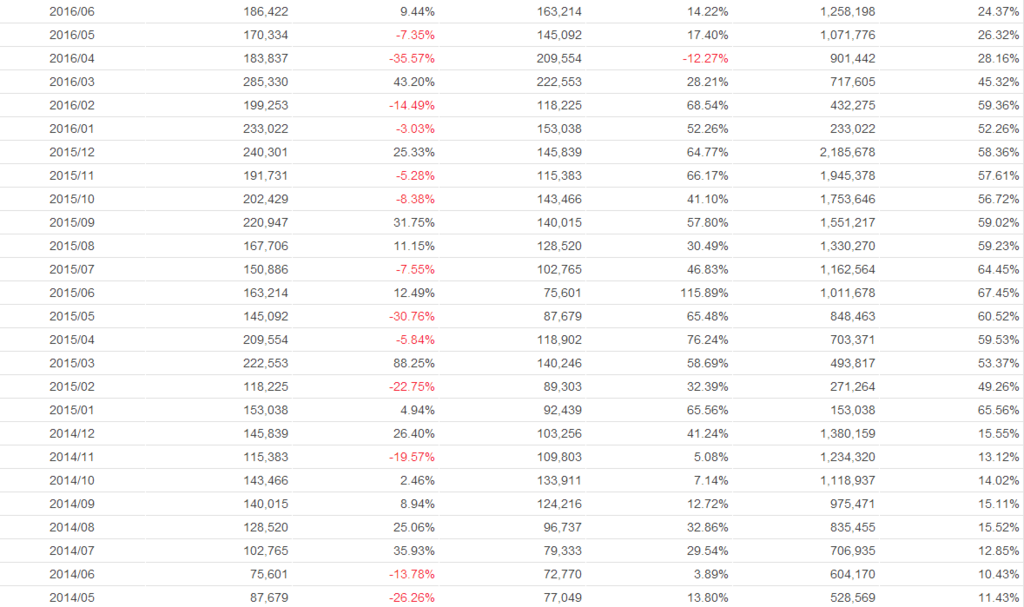Select the red -26.26% cell
This screenshot has width=1024, height=607.
point(412,597)
